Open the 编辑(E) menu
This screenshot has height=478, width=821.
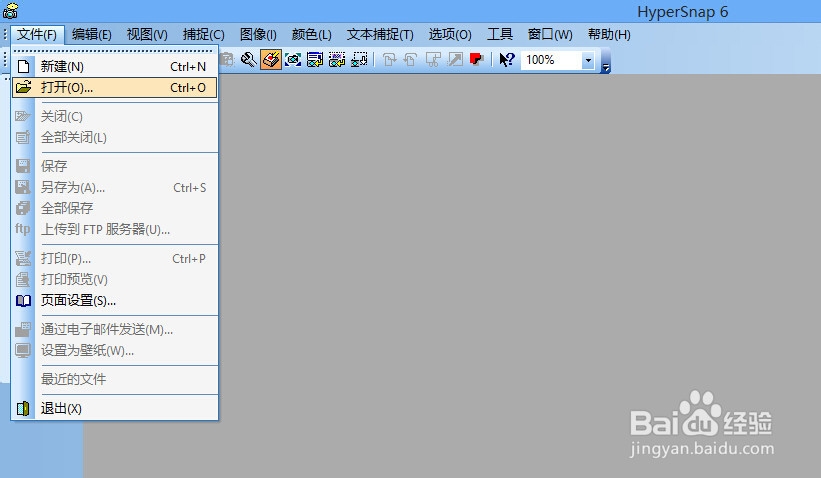point(92,35)
